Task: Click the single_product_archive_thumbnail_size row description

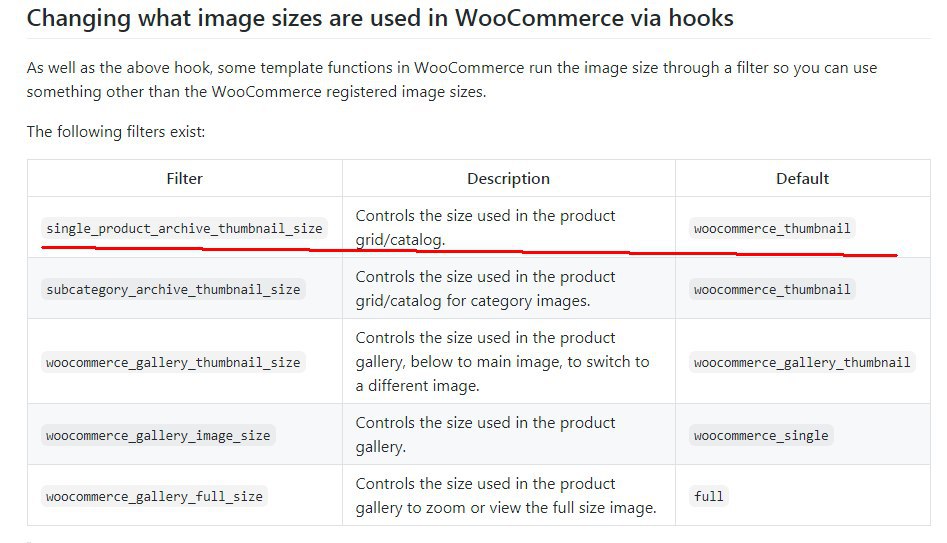Action: click(x=486, y=228)
